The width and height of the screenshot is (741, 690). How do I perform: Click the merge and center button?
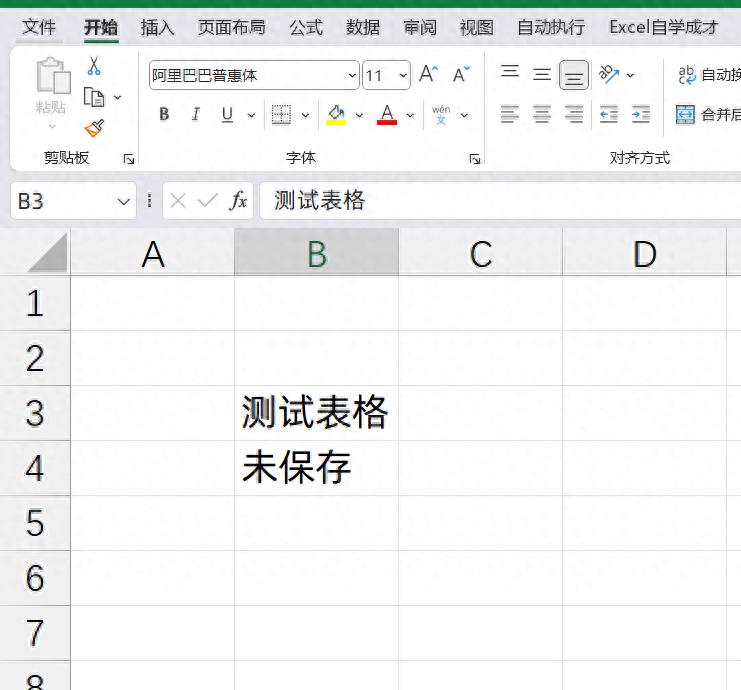(708, 114)
